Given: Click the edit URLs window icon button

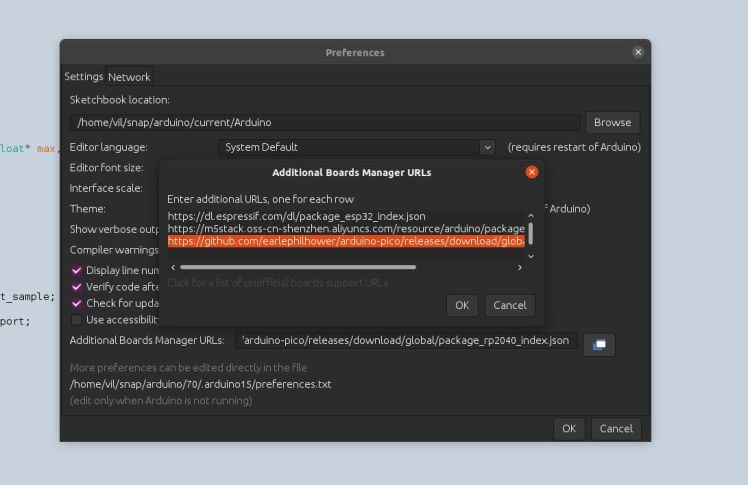Looking at the screenshot, I should pyautogui.click(x=599, y=344).
